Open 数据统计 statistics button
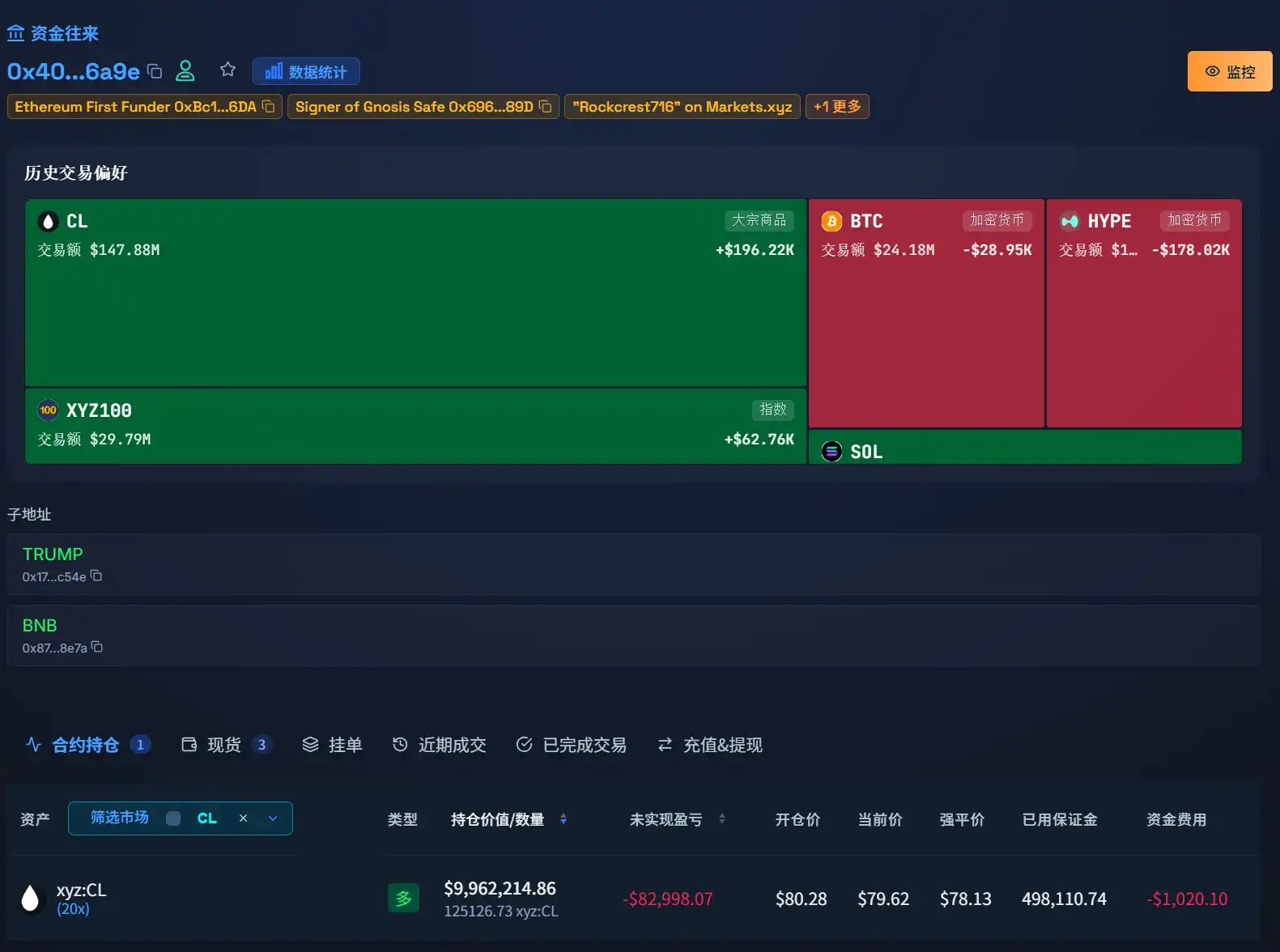The image size is (1280, 952). click(306, 71)
